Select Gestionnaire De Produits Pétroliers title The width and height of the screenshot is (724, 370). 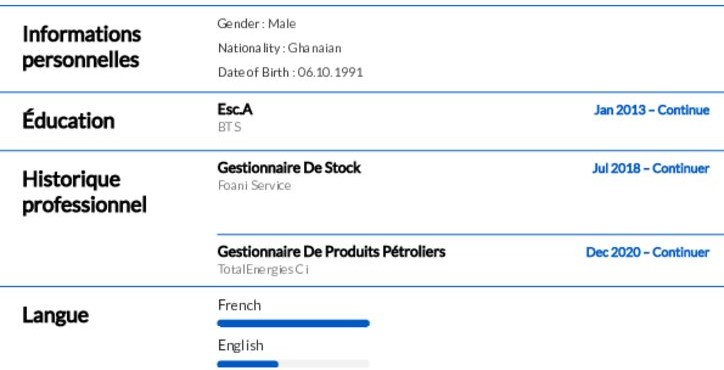click(332, 252)
